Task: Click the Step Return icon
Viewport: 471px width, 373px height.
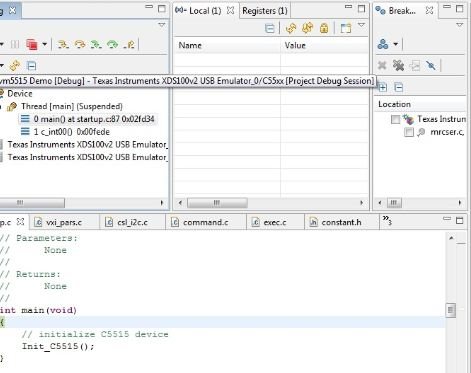Action: click(129, 44)
